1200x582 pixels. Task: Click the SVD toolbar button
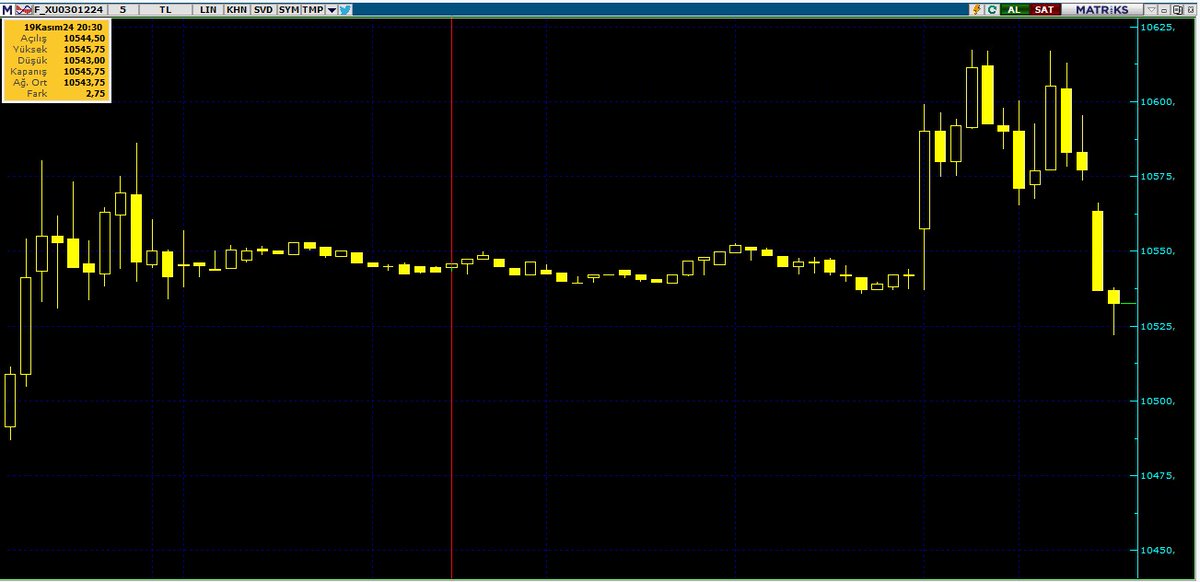[x=263, y=10]
